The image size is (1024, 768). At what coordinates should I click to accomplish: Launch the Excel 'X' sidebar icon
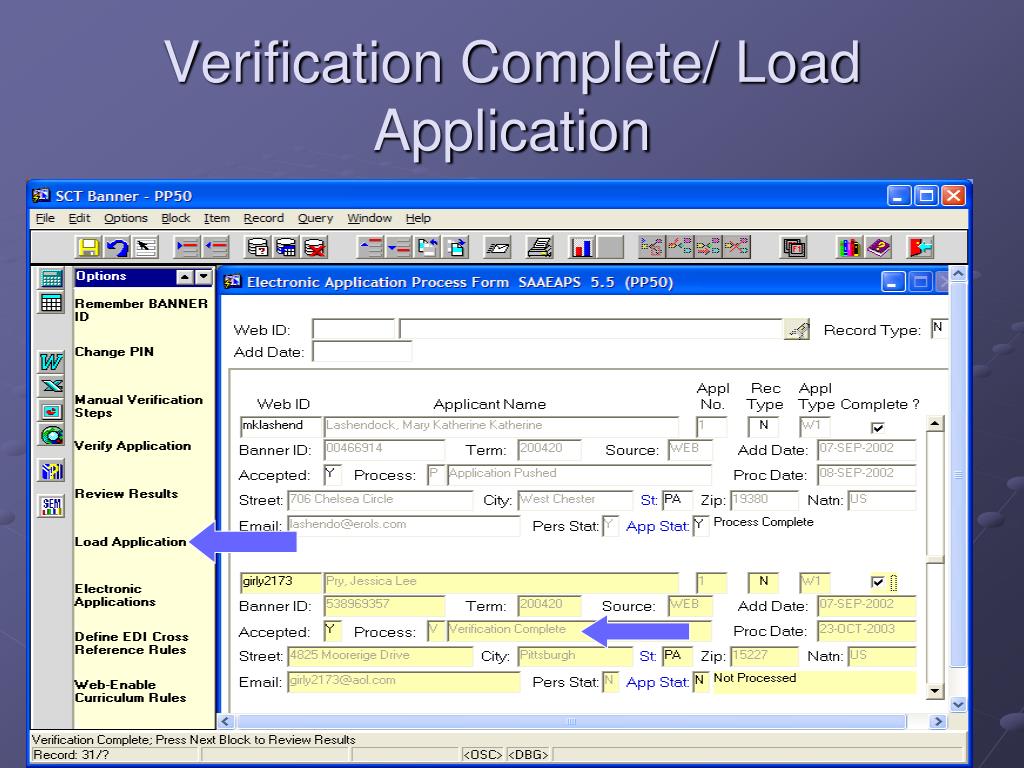coord(52,386)
